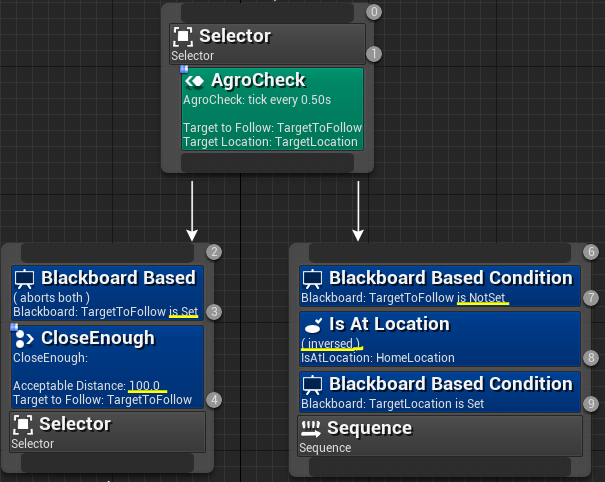Click the TargetToFollow is Set decorator icon
This screenshot has height=482, width=605.
click(24, 279)
